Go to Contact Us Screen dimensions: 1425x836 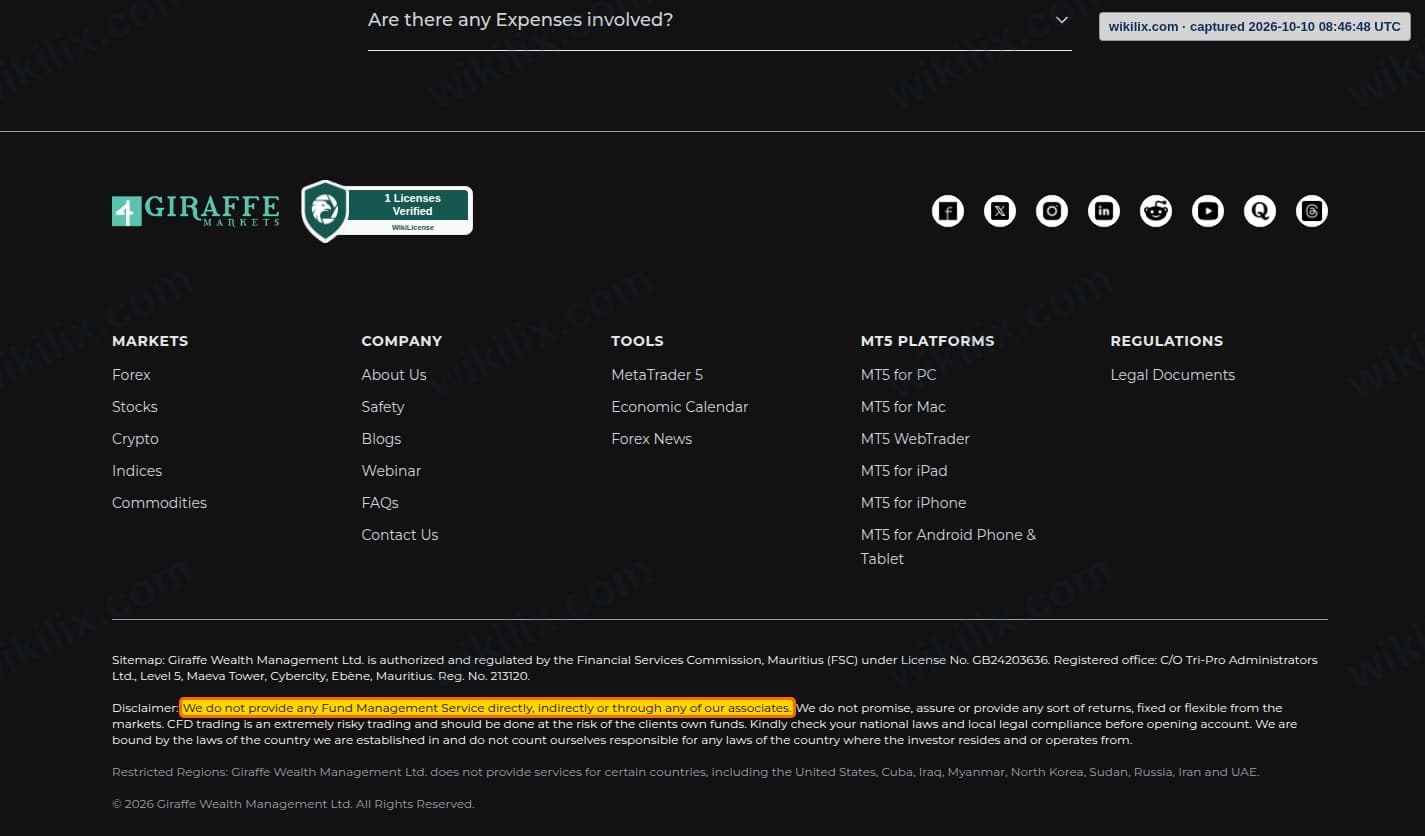click(400, 535)
